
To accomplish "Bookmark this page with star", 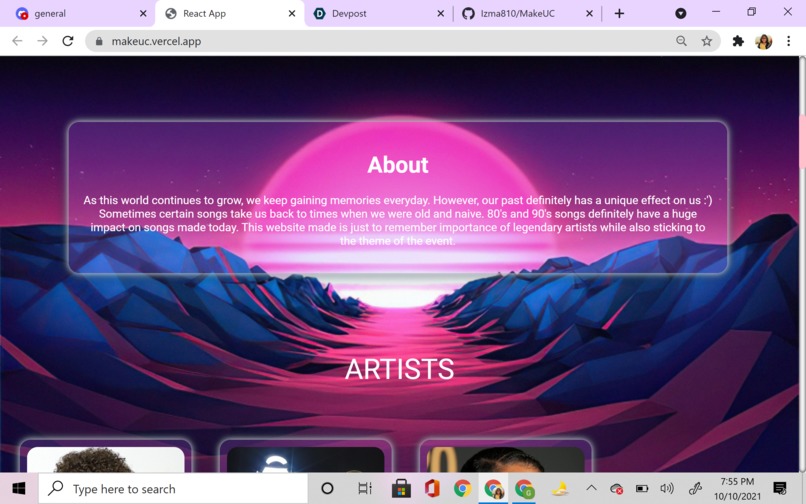I will (x=707, y=41).
